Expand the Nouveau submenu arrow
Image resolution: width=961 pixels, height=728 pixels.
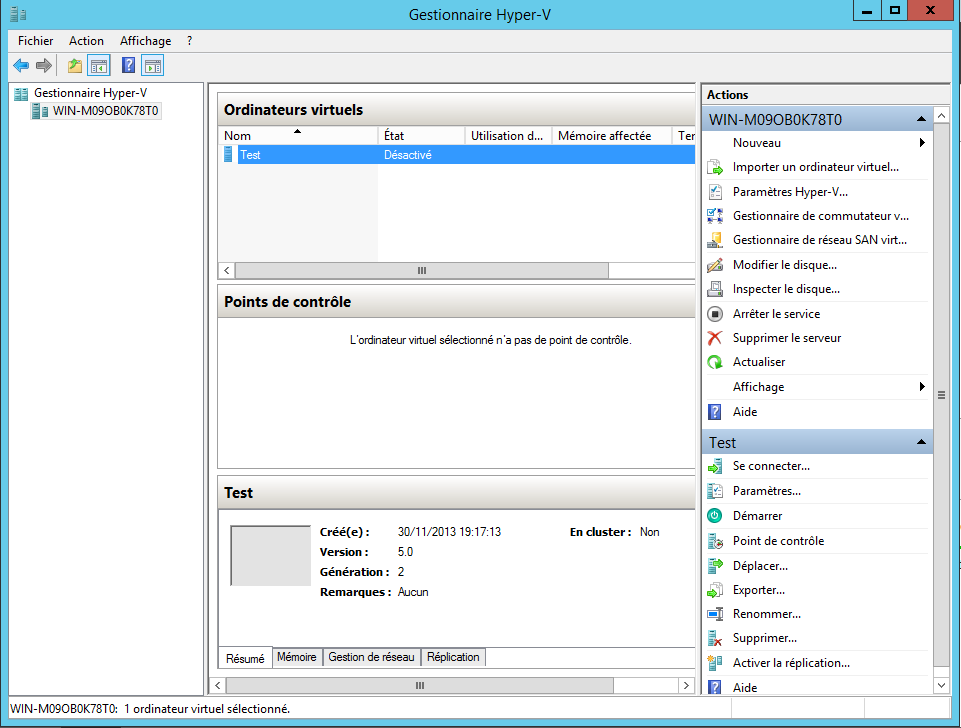coord(922,143)
